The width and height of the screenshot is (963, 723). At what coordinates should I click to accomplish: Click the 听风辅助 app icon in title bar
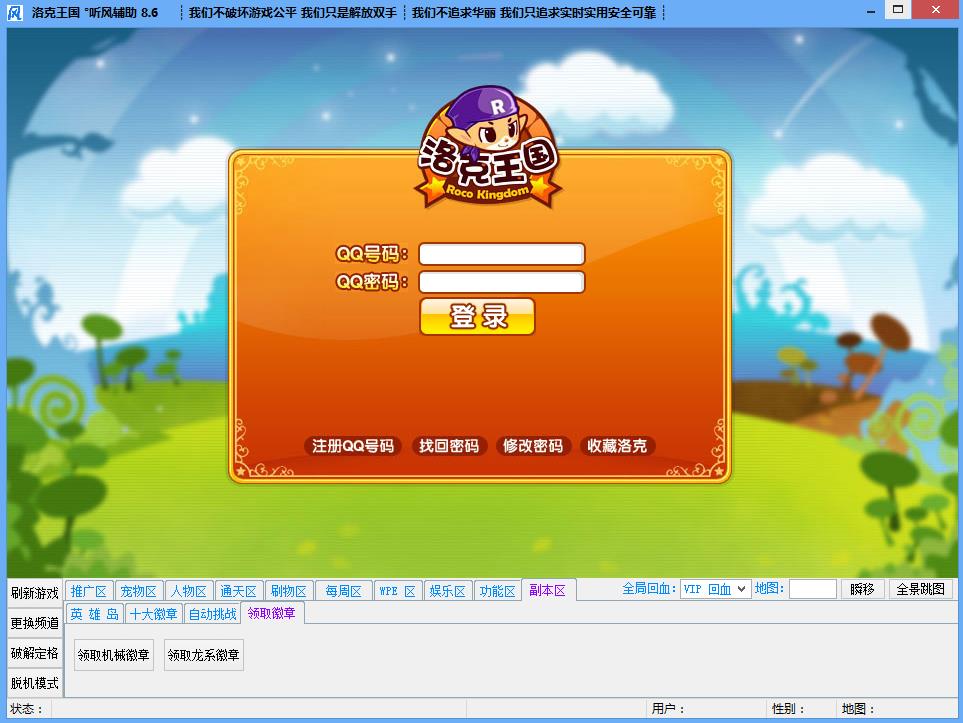(x=15, y=12)
